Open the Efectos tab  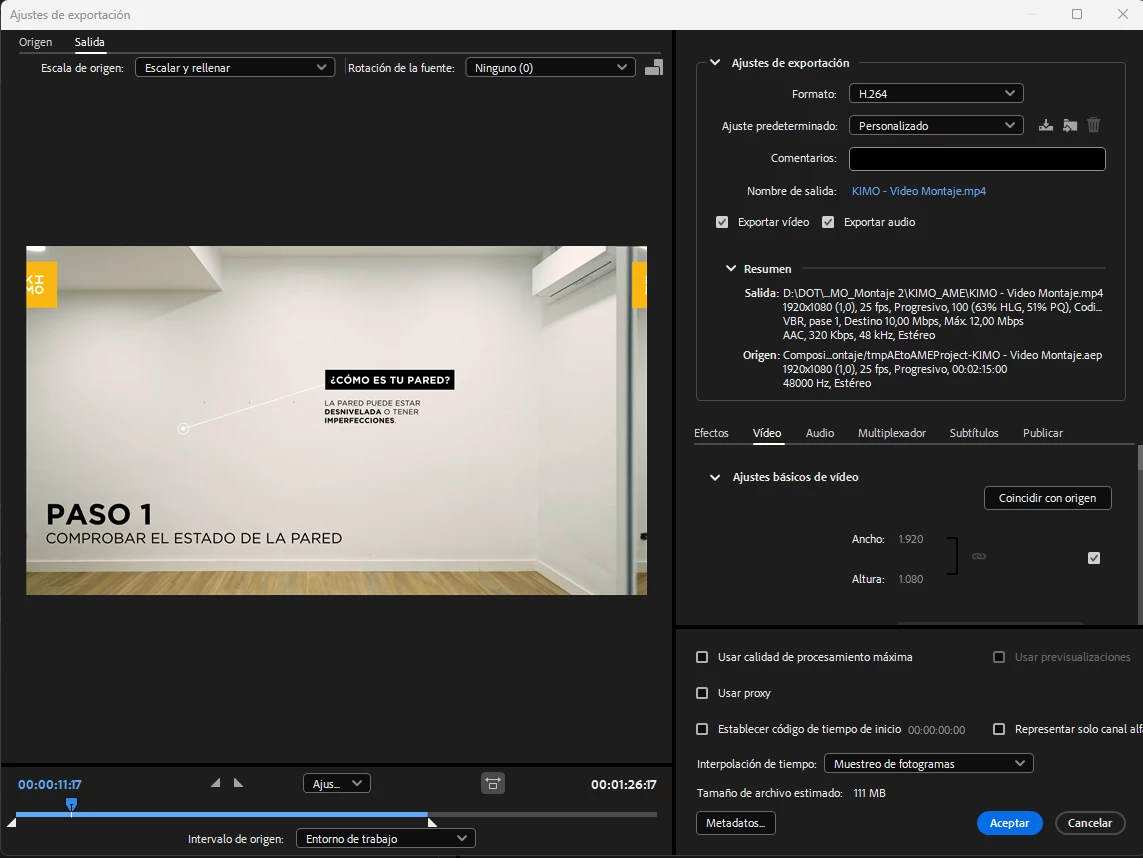tap(711, 433)
